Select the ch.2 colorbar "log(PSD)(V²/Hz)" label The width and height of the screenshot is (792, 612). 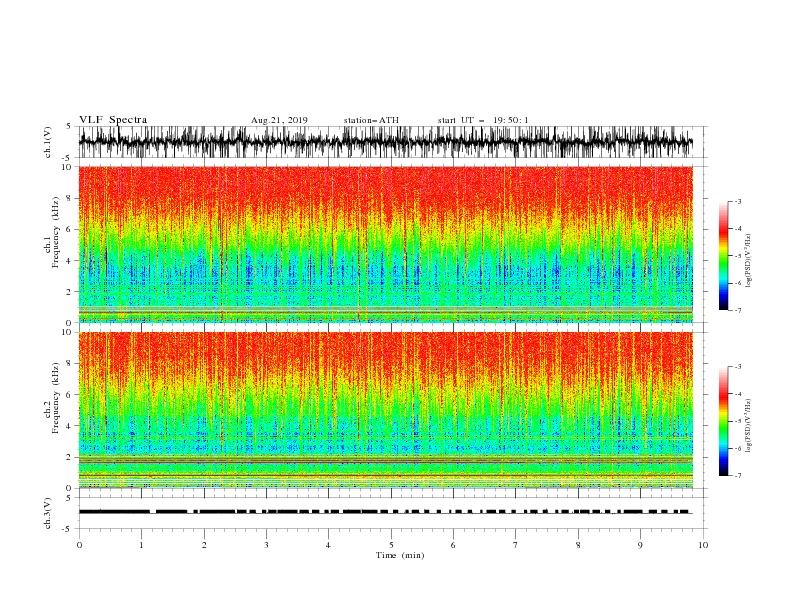[748, 425]
